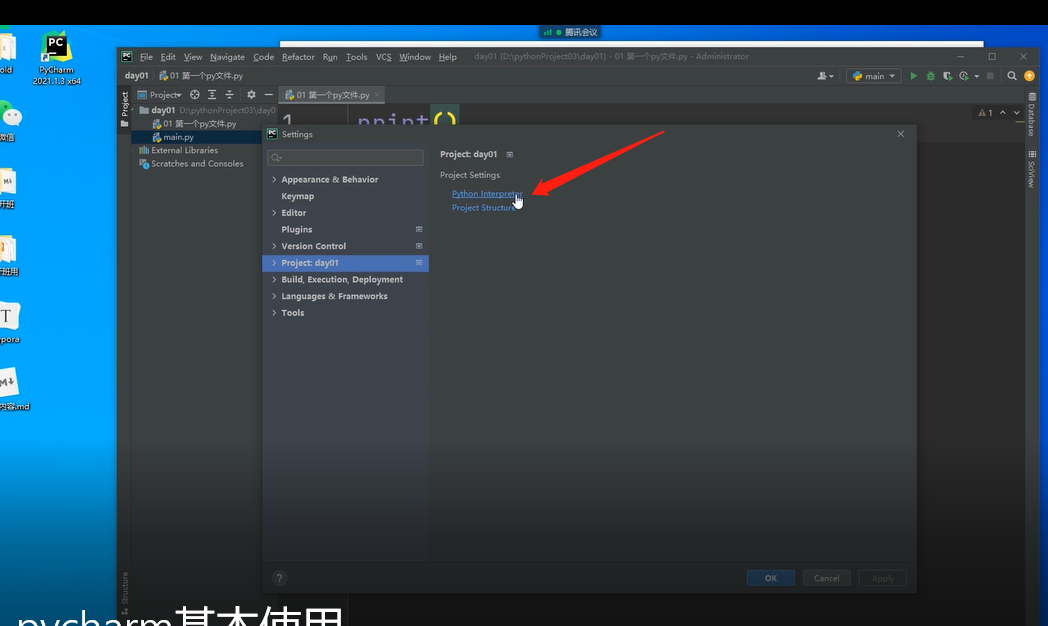Select 01 第一个py文件.py in Project tree

point(199,124)
